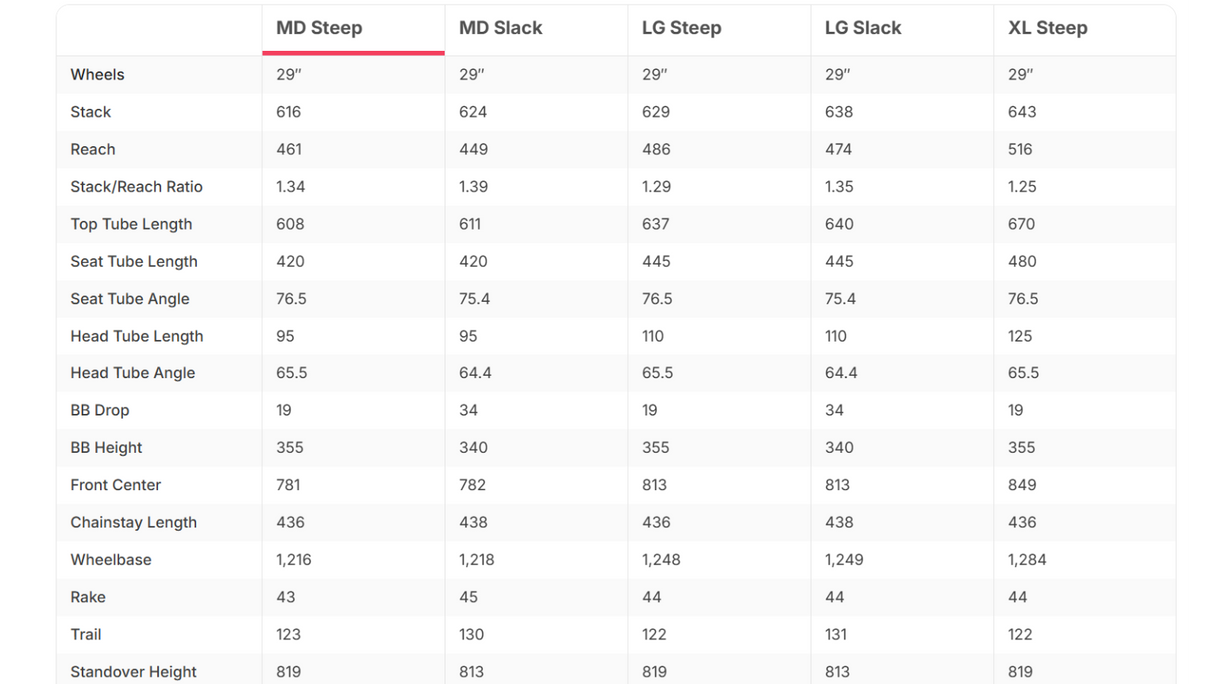Click the Wheelbase row label
The image size is (1214, 684).
110,560
